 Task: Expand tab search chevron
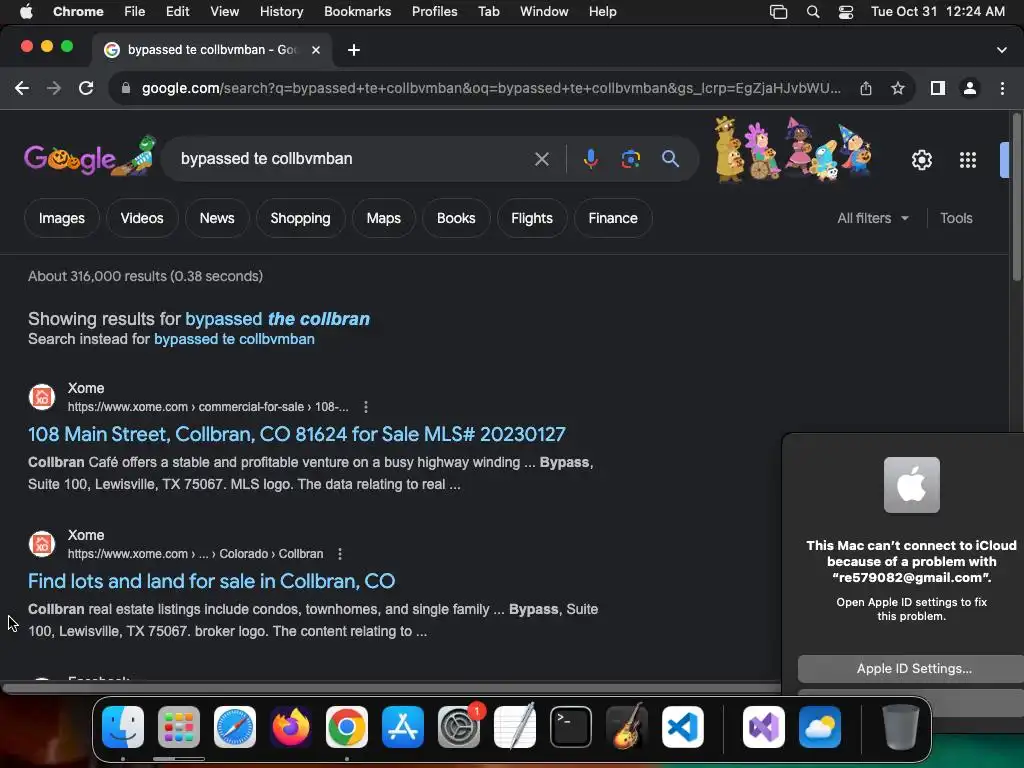point(1002,50)
